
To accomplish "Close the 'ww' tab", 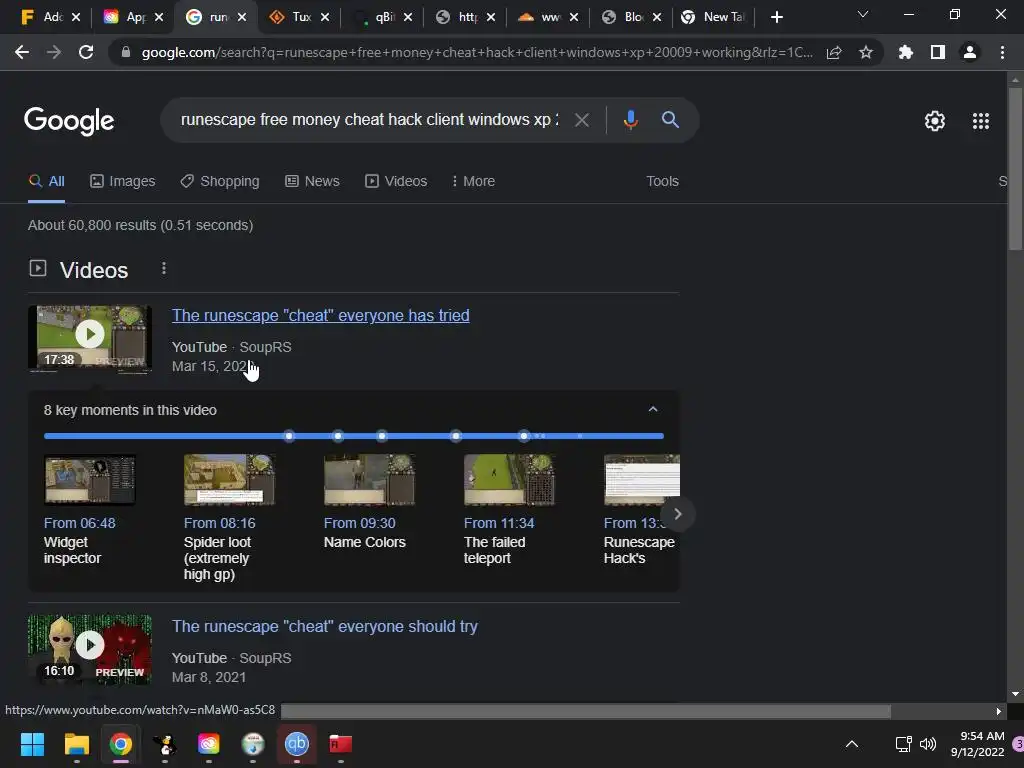I will pyautogui.click(x=573, y=18).
